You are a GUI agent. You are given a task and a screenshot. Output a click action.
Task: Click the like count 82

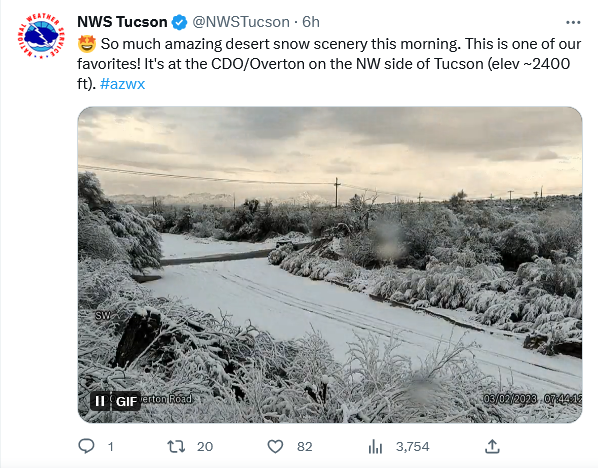(x=305, y=447)
